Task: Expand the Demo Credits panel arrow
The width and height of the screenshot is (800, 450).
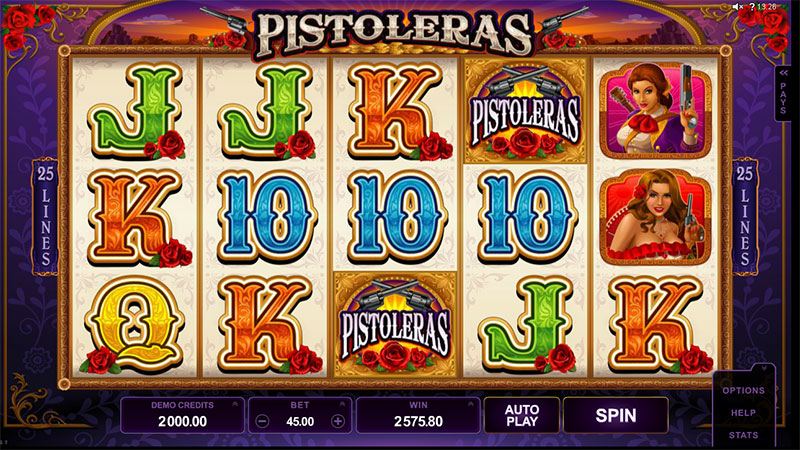Action: click(x=235, y=405)
